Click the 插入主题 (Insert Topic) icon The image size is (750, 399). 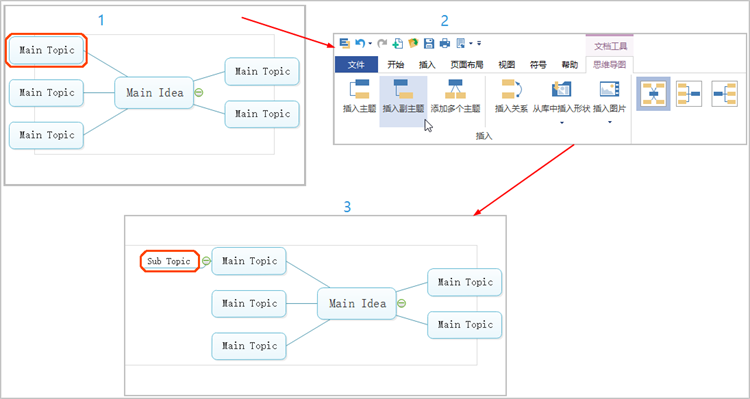tap(360, 89)
